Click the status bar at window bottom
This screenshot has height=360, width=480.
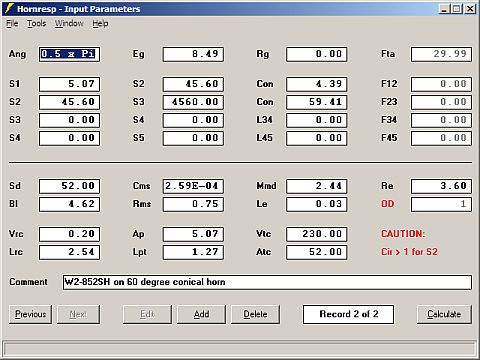click(240, 349)
